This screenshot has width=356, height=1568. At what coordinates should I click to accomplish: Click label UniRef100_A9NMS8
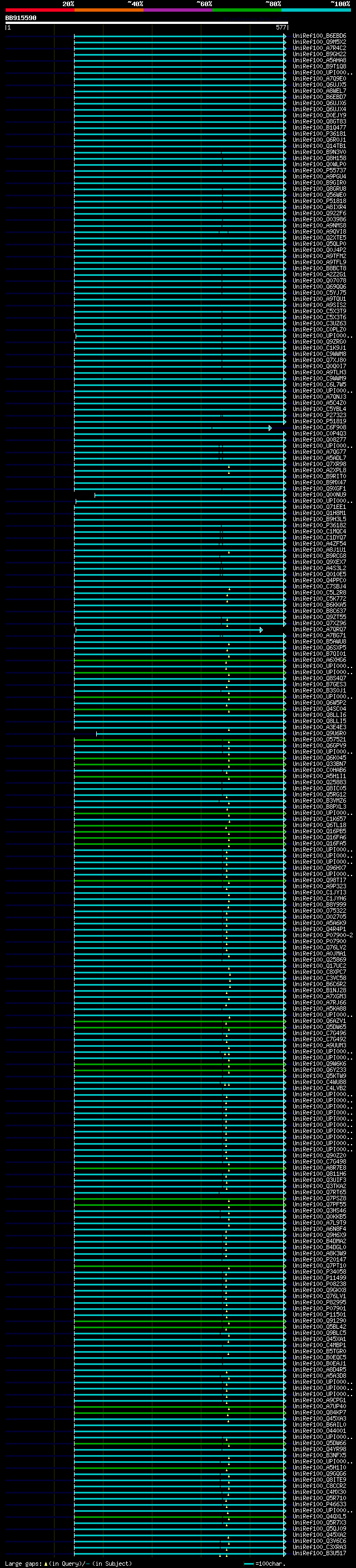pyautogui.click(x=319, y=225)
